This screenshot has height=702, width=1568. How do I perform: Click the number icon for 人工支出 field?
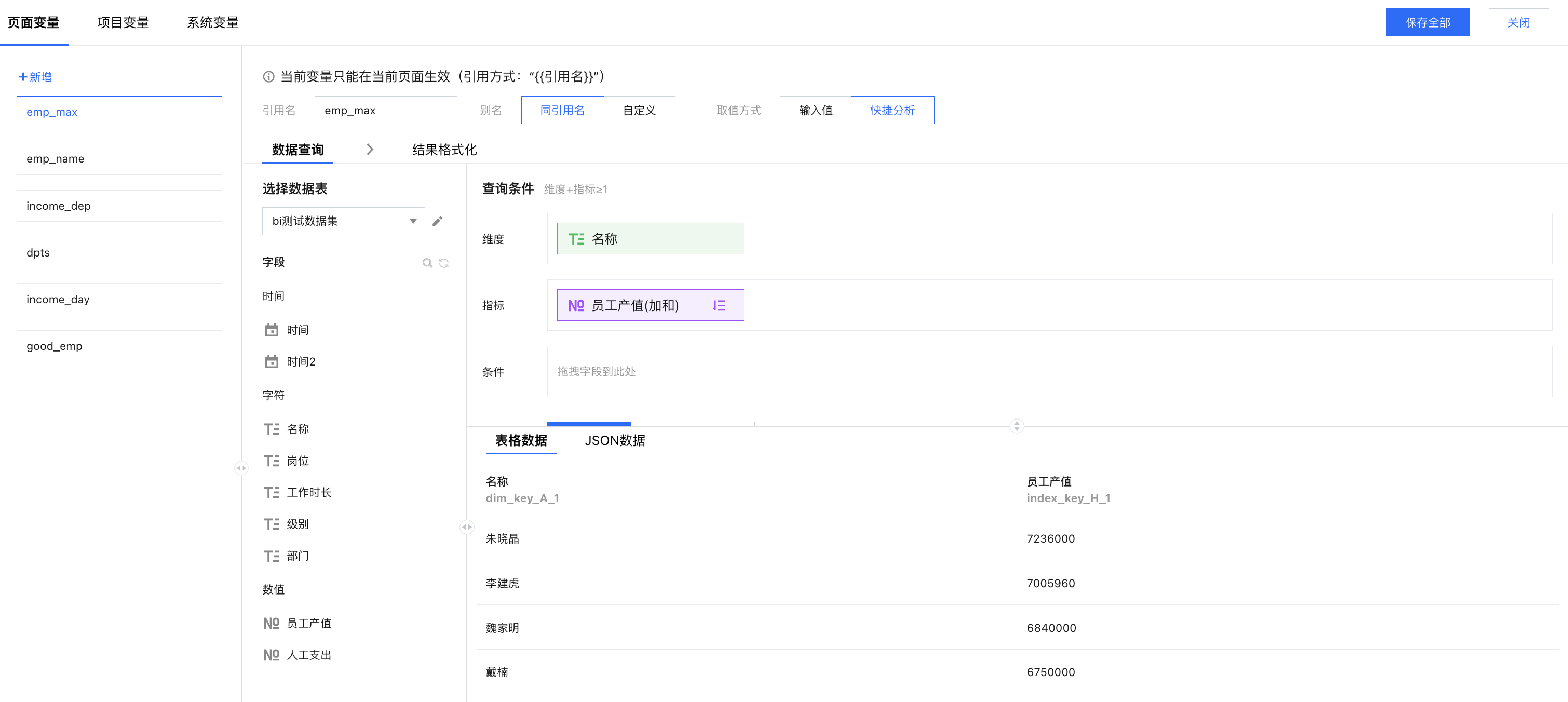(x=272, y=655)
